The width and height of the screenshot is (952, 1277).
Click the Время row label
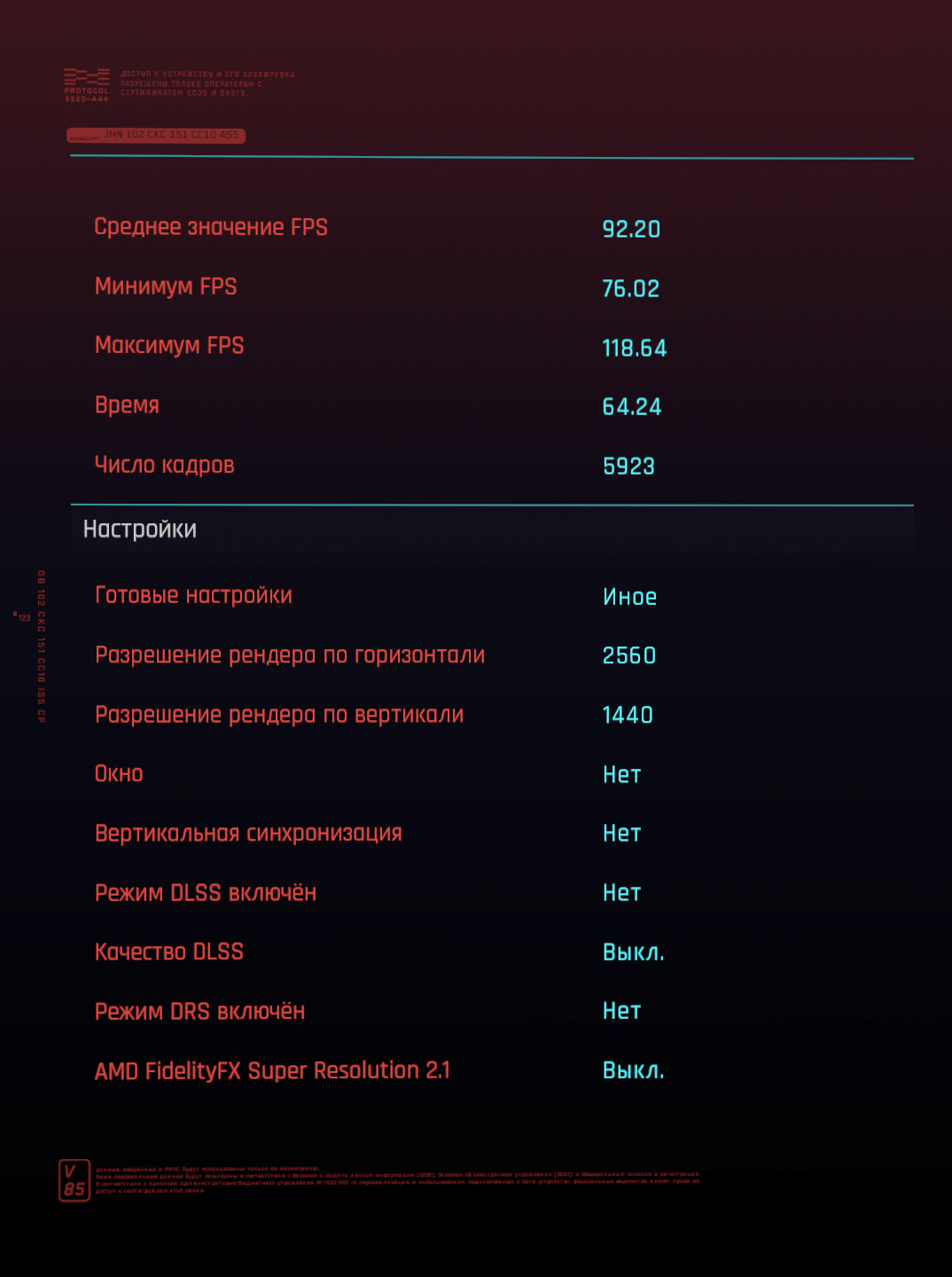[127, 405]
